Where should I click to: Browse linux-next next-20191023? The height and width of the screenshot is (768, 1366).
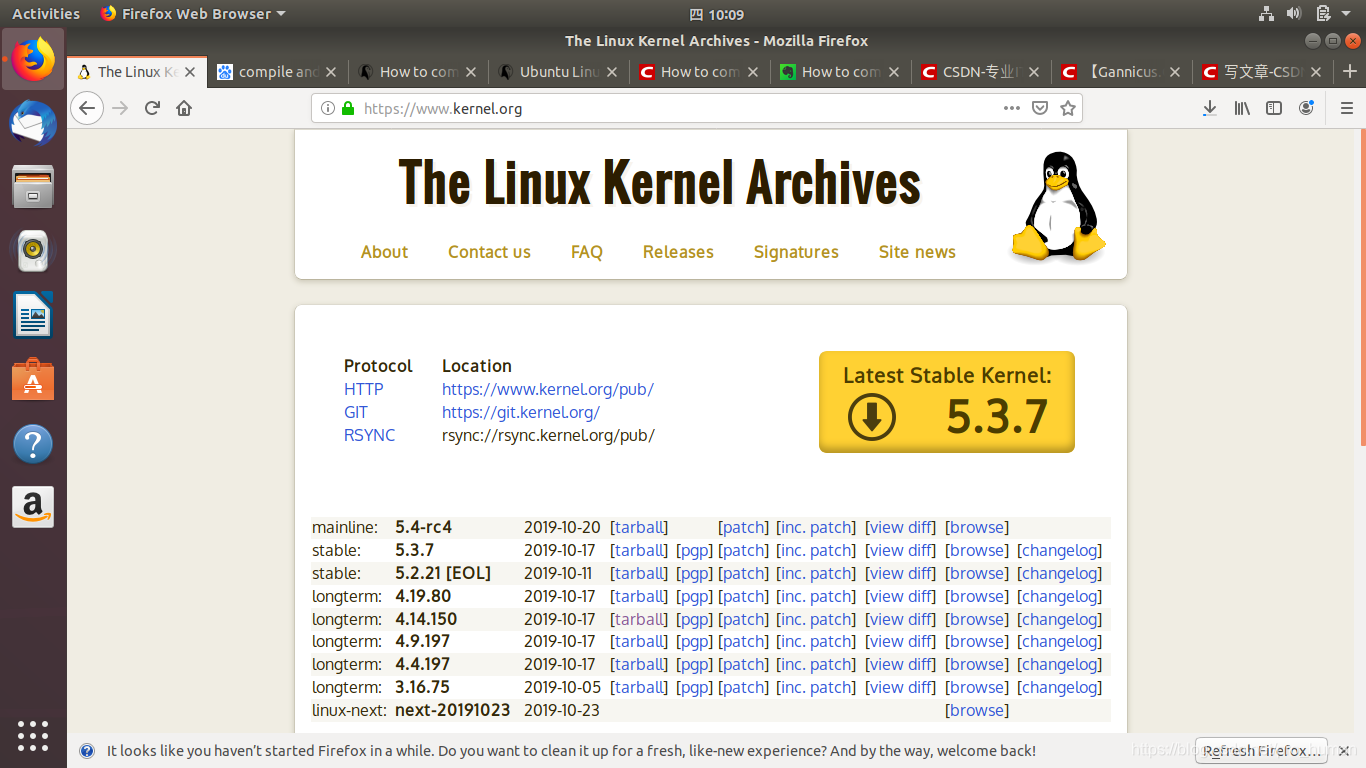tap(977, 710)
